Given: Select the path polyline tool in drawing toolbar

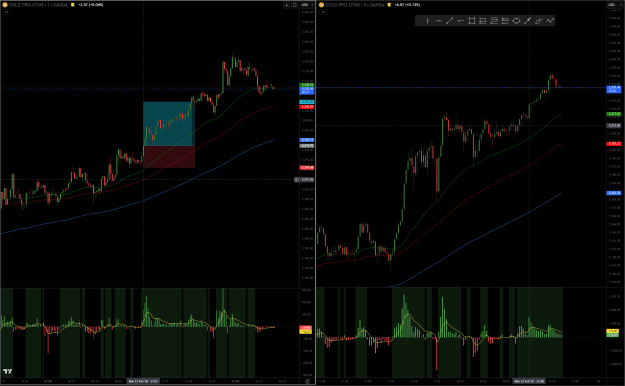Looking at the screenshot, I should click(x=550, y=21).
